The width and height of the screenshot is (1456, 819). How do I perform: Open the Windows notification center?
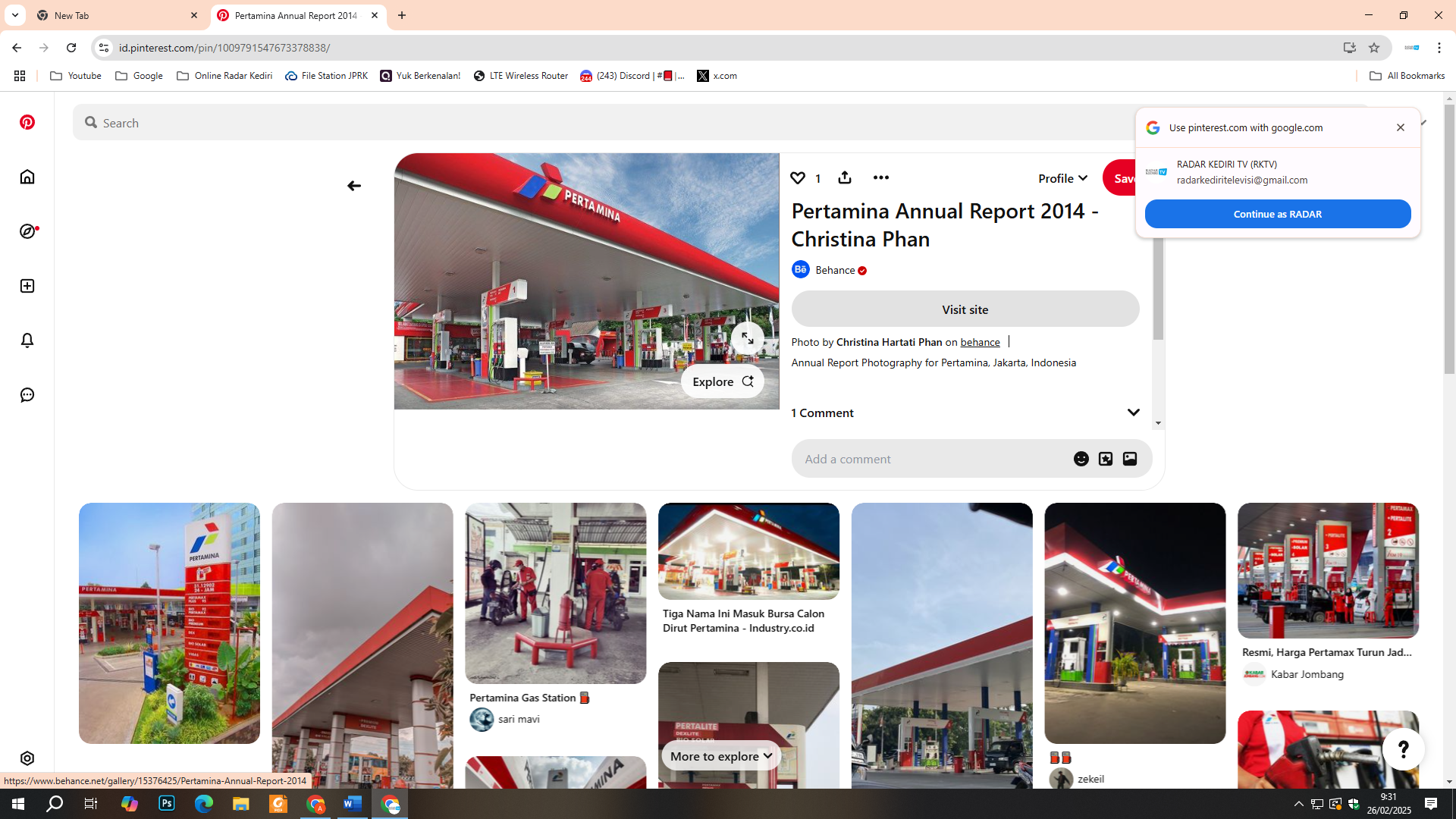pos(1431,804)
